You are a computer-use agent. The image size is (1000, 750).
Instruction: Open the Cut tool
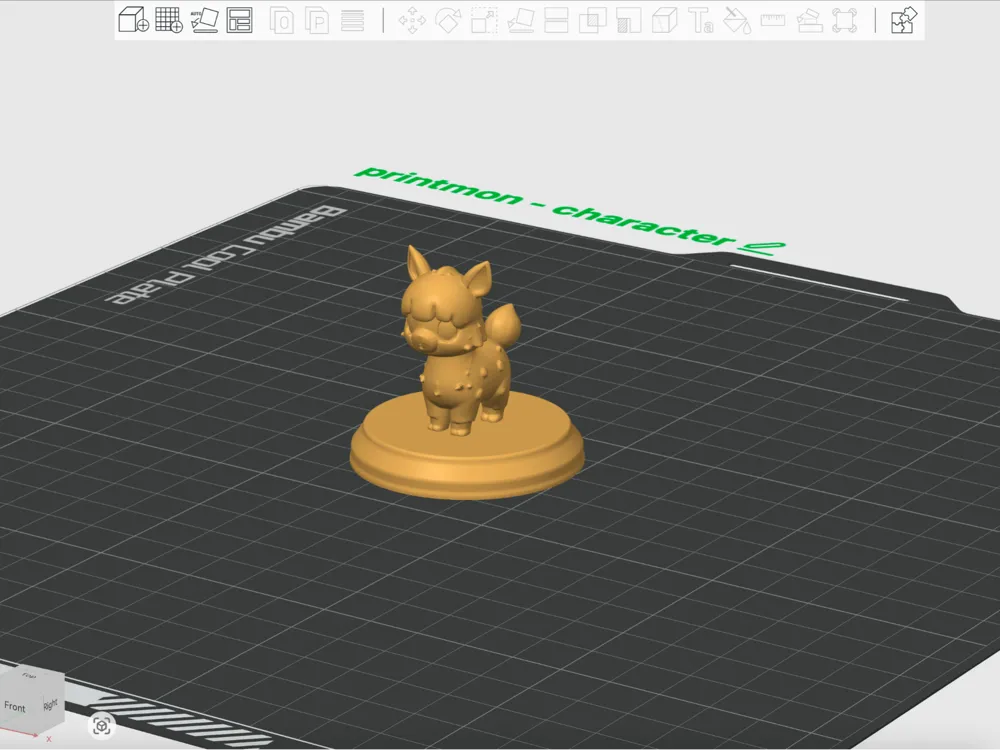coord(556,20)
